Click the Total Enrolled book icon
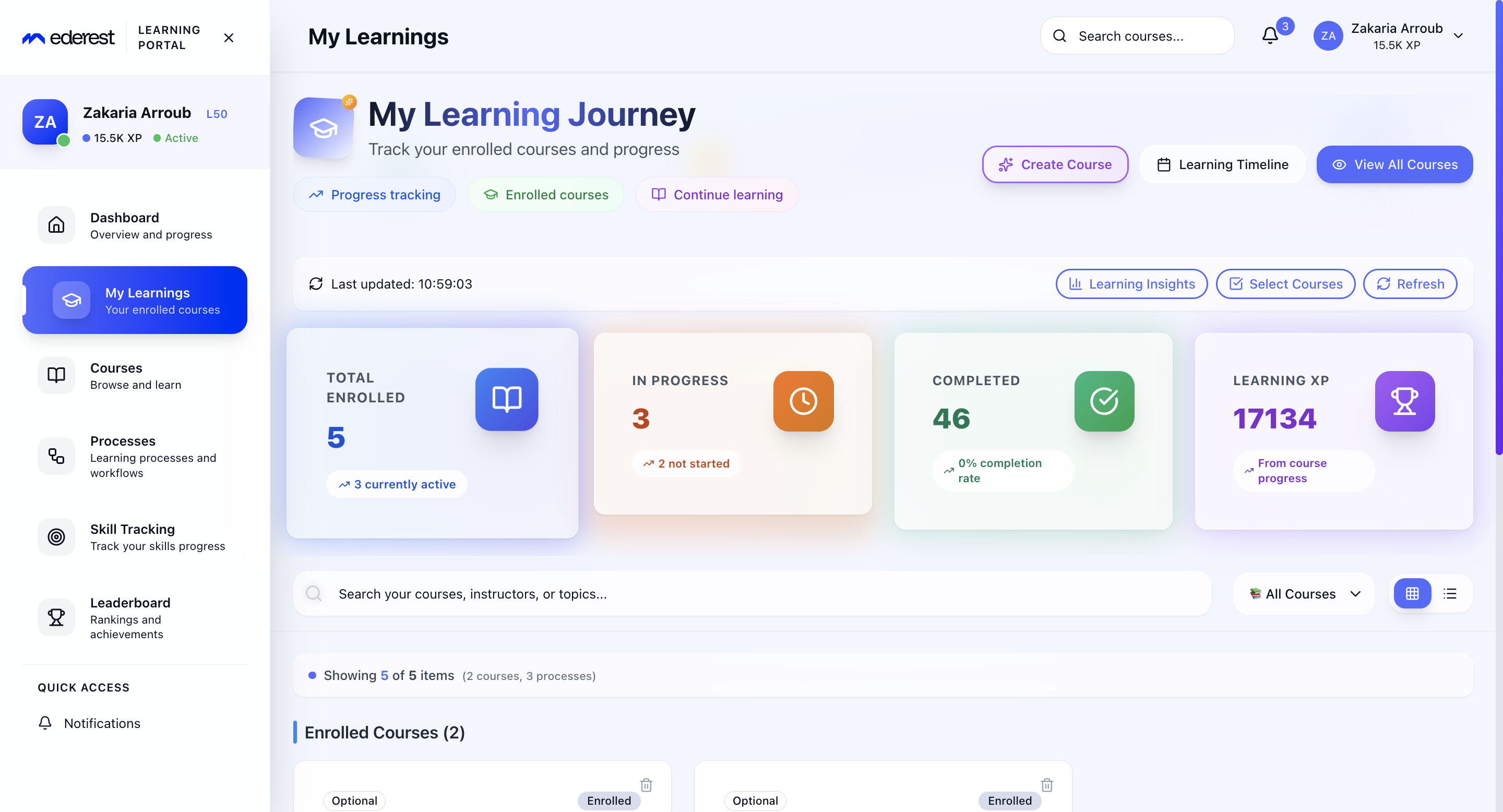The height and width of the screenshot is (812, 1503). point(506,399)
